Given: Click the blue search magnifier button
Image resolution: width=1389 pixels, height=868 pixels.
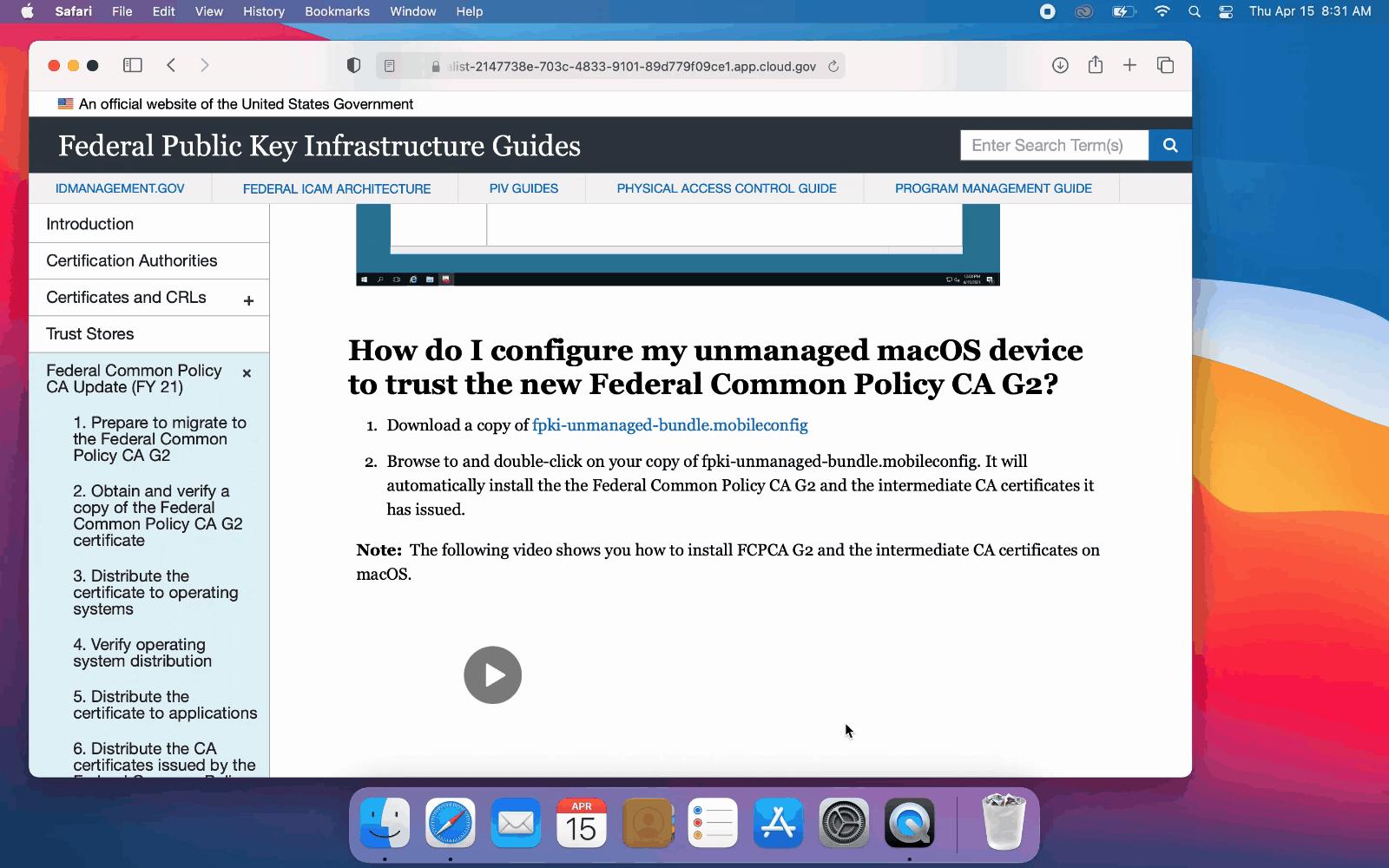Looking at the screenshot, I should tap(1169, 146).
